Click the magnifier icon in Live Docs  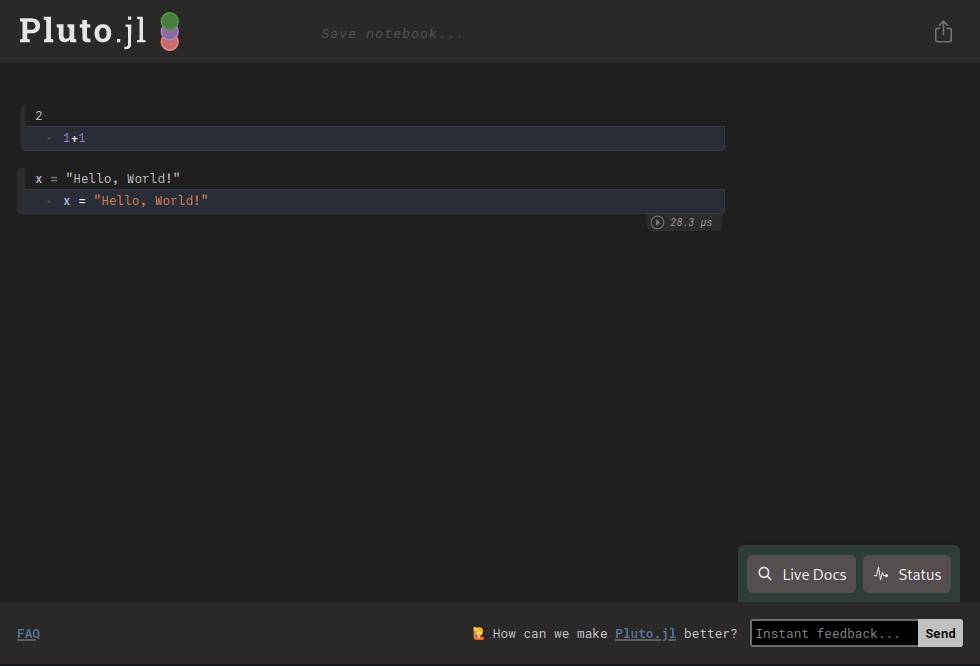pos(765,574)
